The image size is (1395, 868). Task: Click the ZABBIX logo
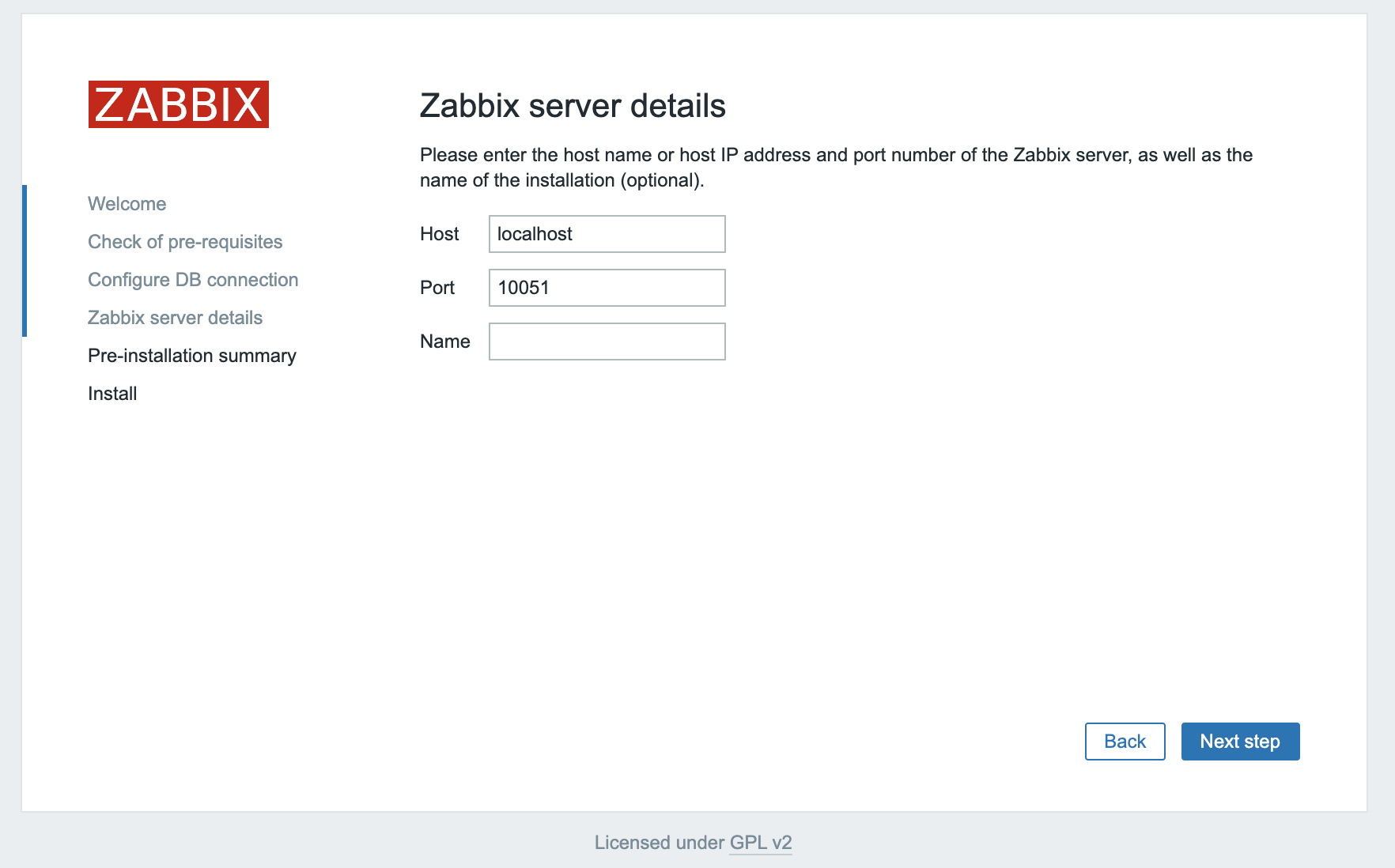(x=179, y=104)
